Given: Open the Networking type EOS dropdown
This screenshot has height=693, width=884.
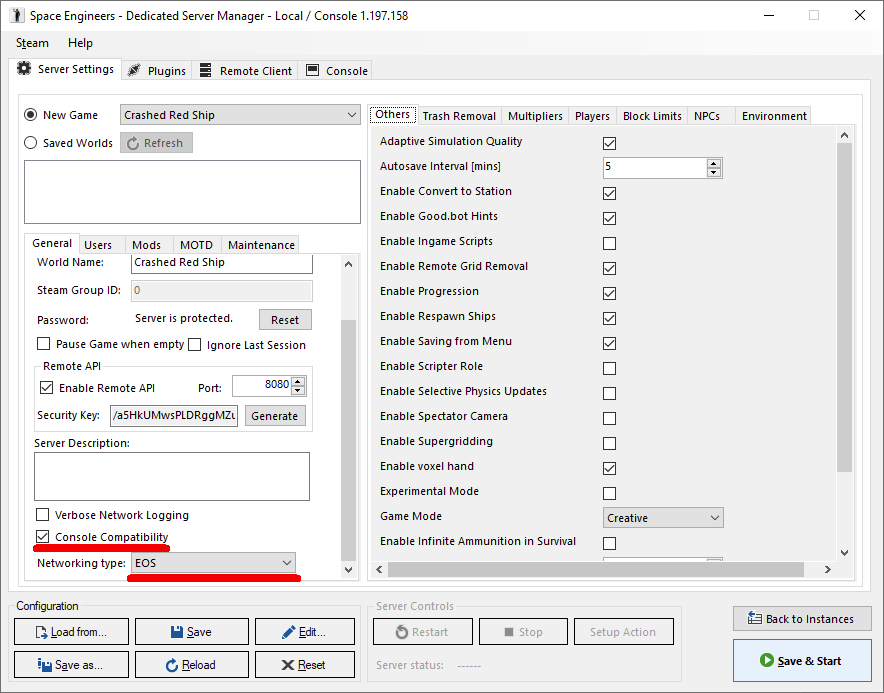Looking at the screenshot, I should (214, 563).
